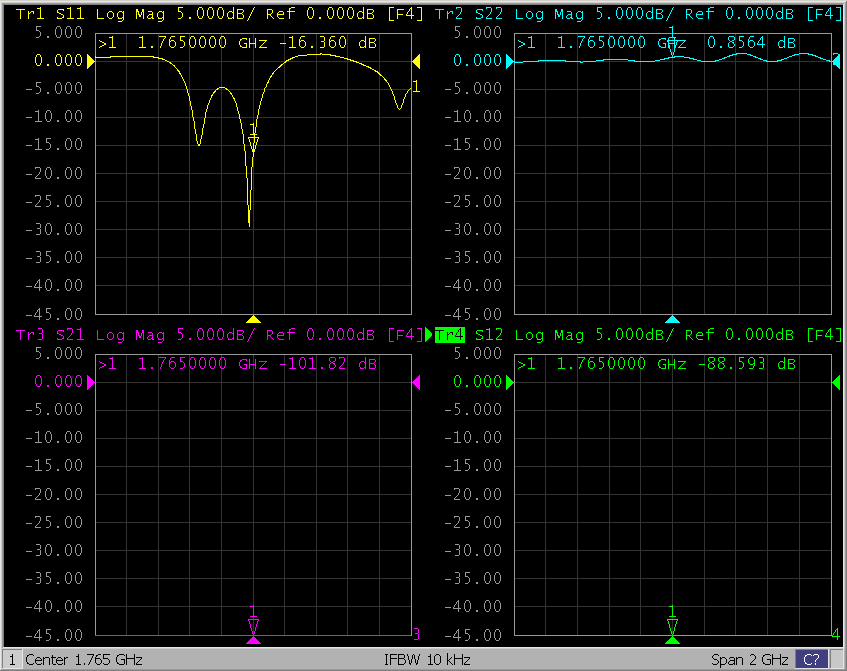This screenshot has height=671, width=847.
Task: Click the cyan reference level arrow on S22
Action: point(510,62)
